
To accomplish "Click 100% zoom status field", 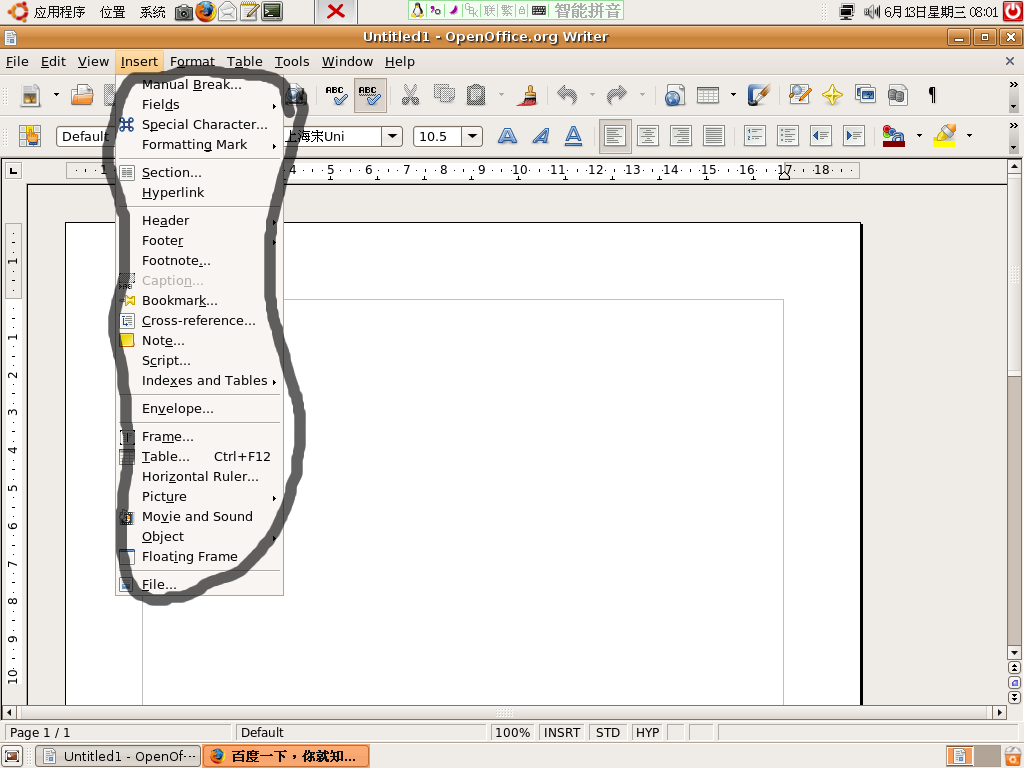I will (513, 732).
